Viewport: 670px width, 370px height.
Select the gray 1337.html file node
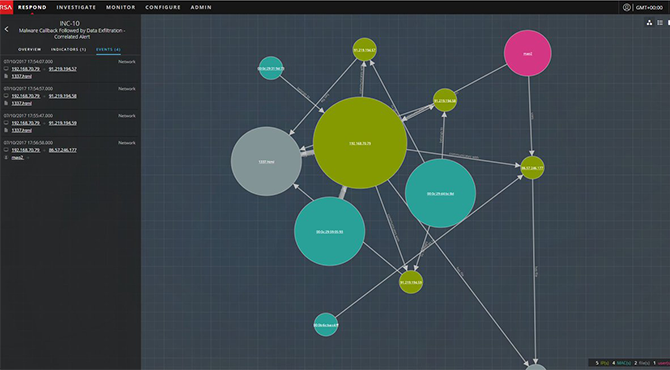pos(266,162)
